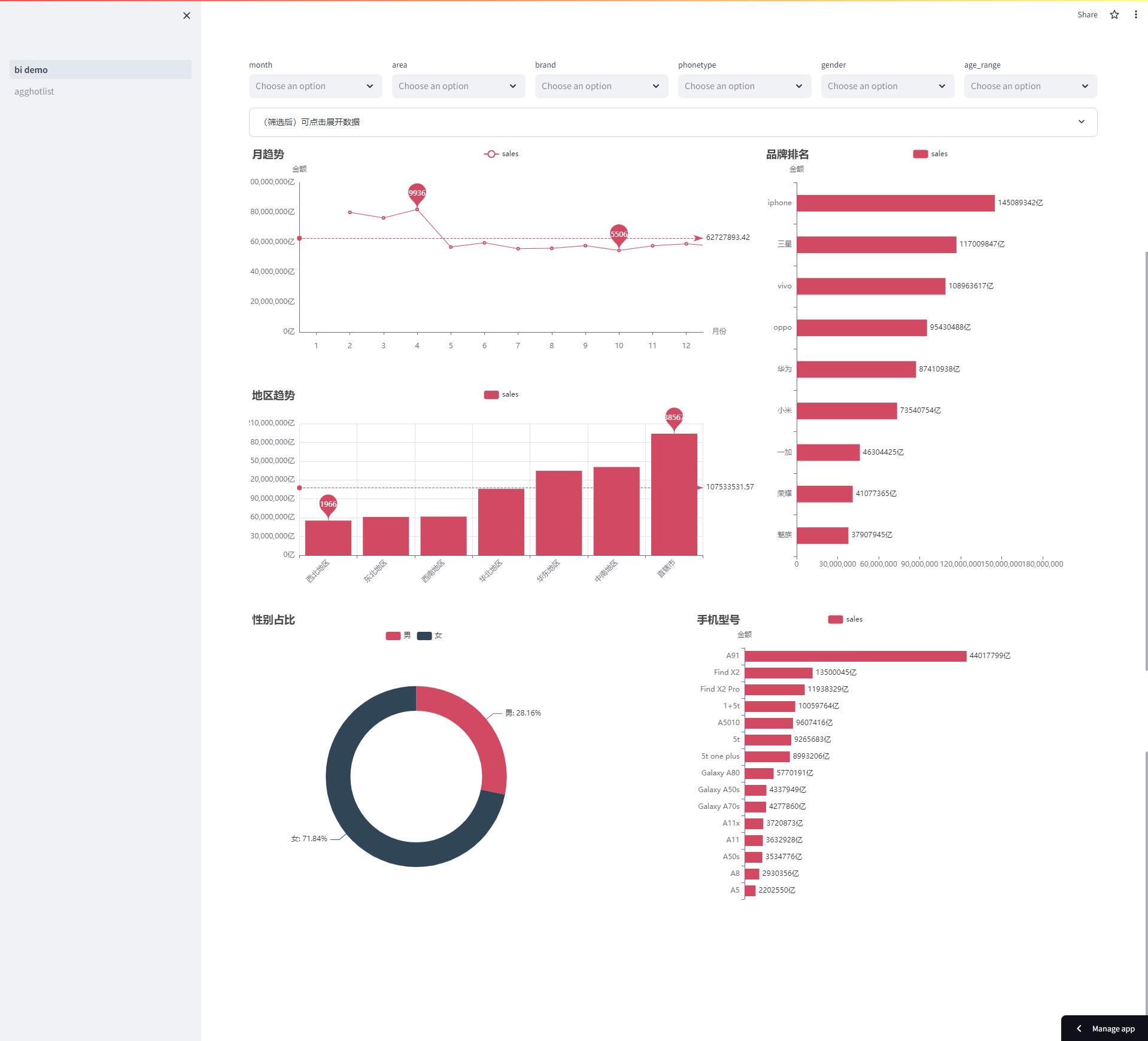Click the vivo brand bar

coord(871,286)
